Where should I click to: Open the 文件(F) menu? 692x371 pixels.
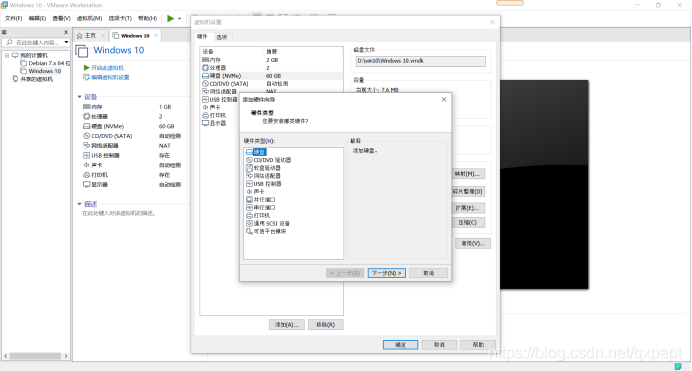(13, 19)
